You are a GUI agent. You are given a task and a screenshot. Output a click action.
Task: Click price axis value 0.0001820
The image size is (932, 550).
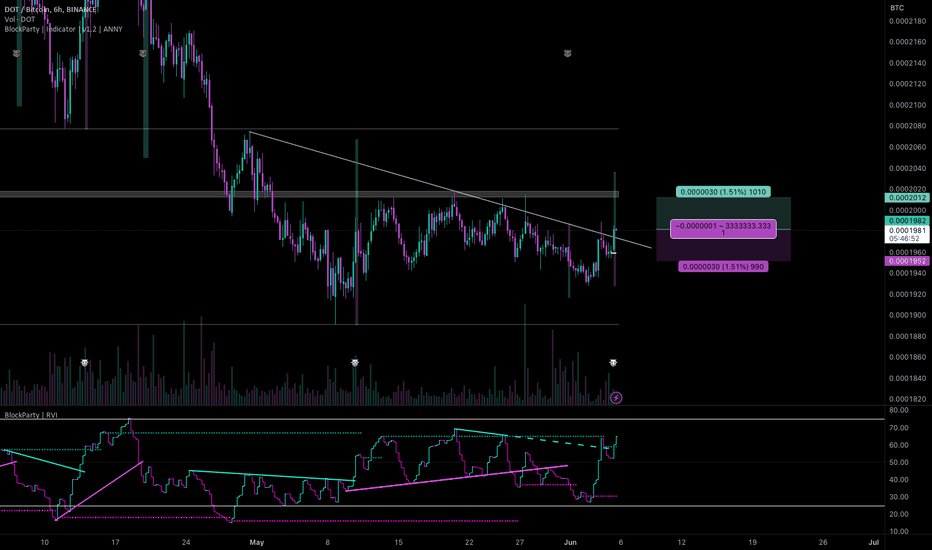click(907, 399)
